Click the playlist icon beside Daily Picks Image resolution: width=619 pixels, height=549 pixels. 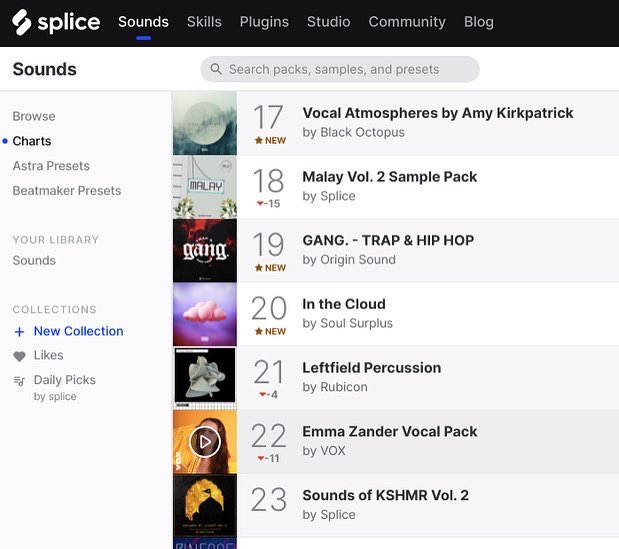click(19, 380)
